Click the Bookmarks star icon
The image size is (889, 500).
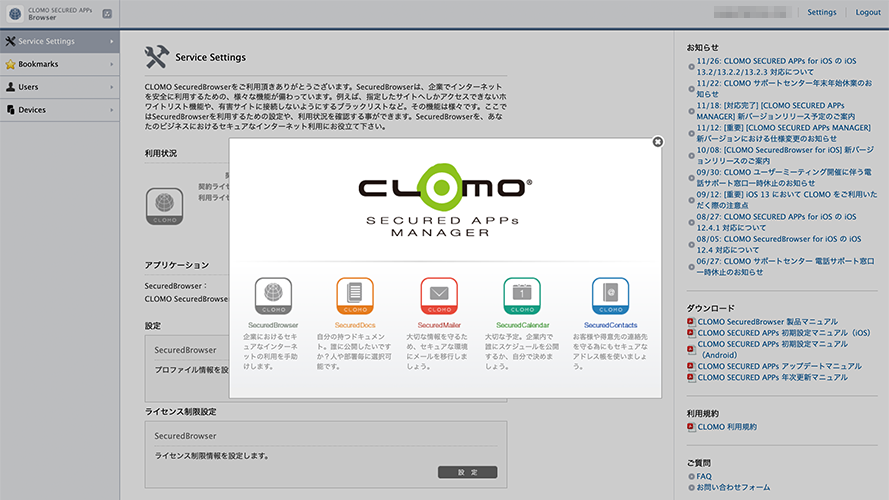click(10, 64)
